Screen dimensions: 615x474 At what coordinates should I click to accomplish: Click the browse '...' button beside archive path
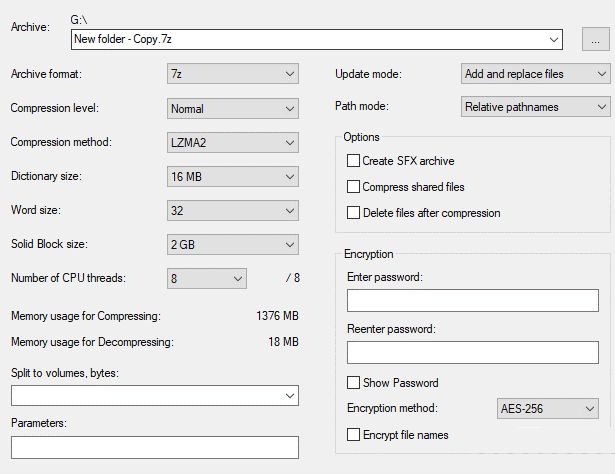click(x=594, y=39)
